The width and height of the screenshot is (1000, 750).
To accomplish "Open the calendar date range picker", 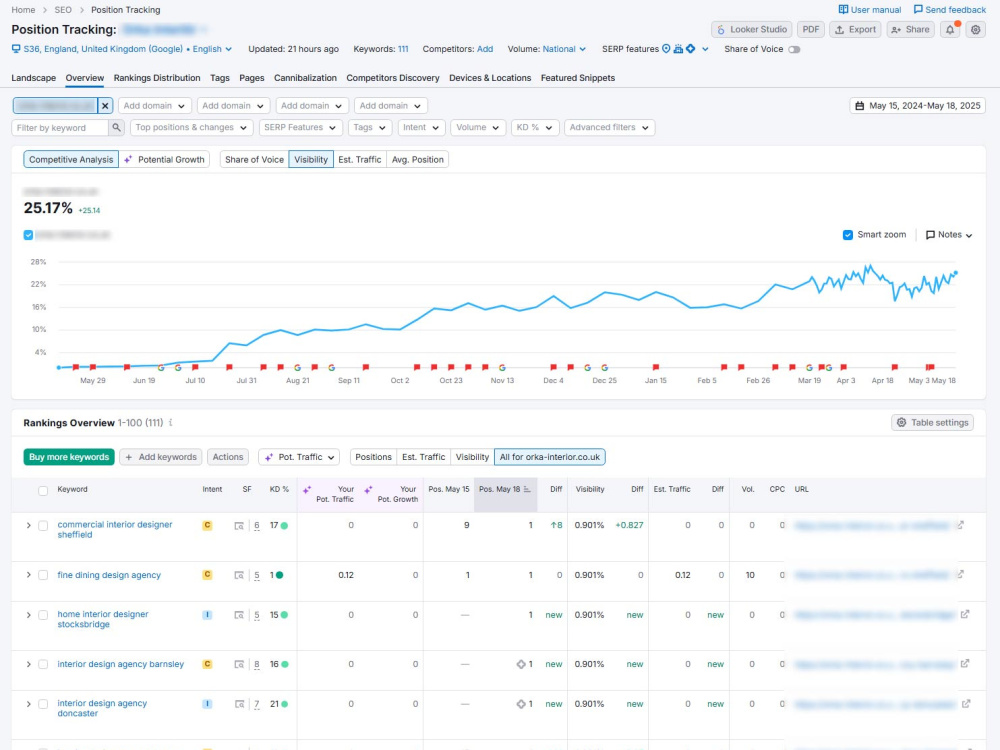I will (917, 106).
